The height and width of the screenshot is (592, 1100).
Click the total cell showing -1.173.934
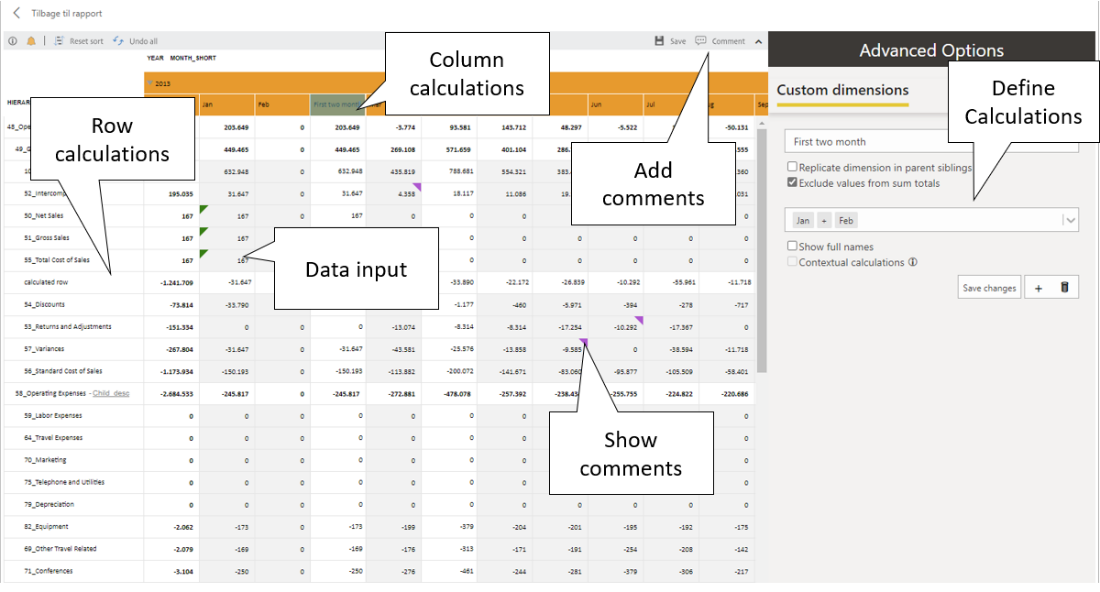[172, 372]
